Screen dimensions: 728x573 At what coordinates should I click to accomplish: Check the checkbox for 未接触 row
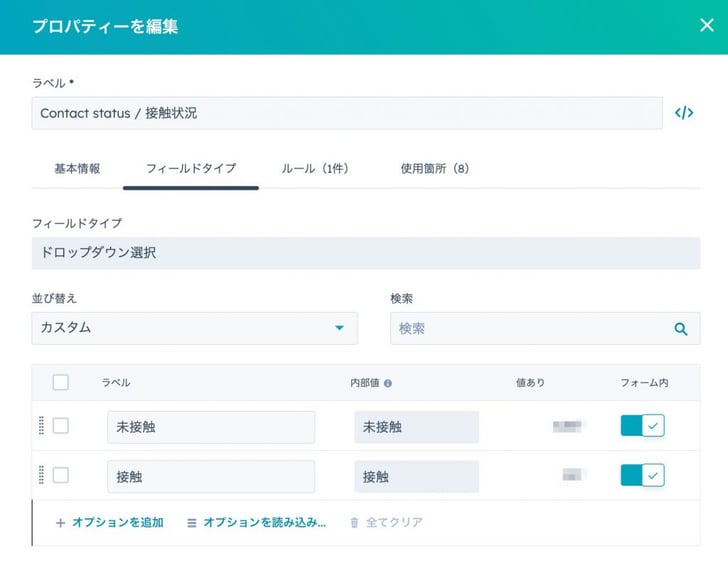click(x=61, y=426)
